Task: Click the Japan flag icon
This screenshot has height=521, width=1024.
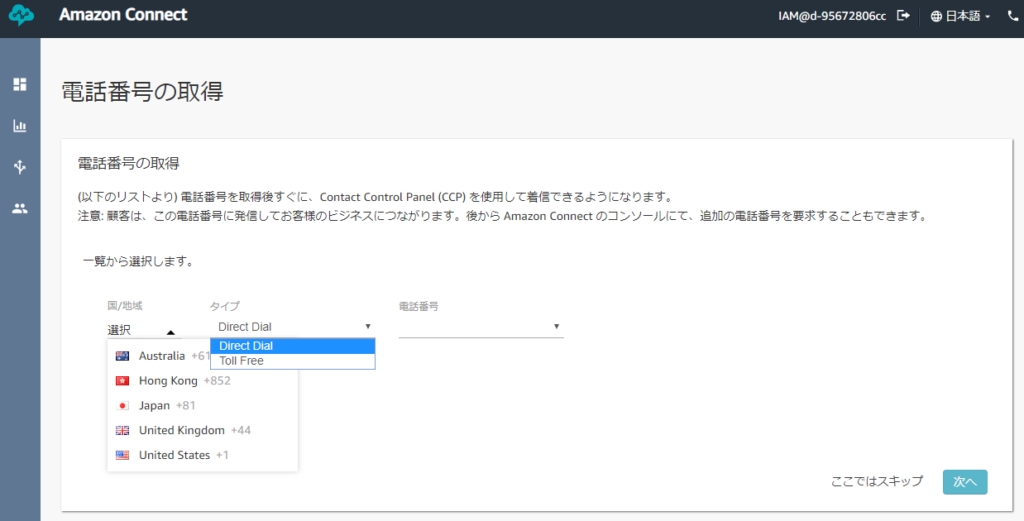Action: 122,405
